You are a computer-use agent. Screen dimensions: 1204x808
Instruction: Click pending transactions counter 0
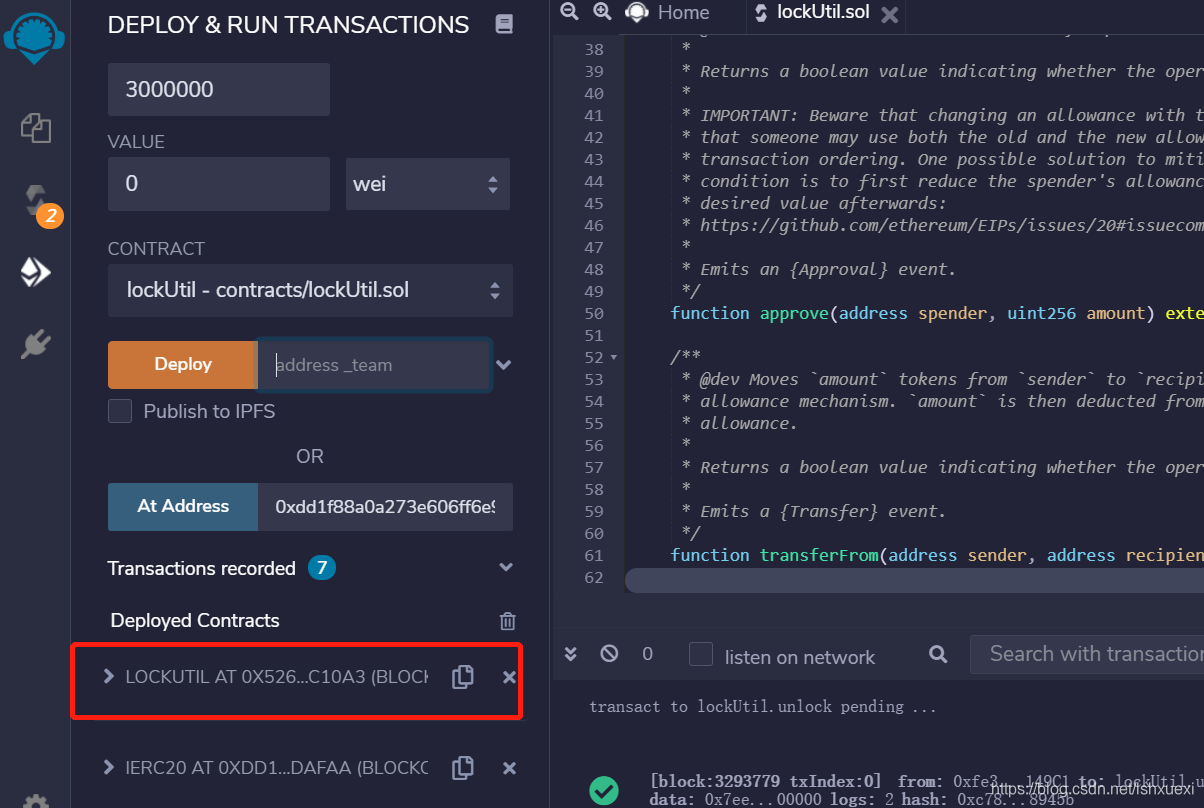tap(647, 654)
